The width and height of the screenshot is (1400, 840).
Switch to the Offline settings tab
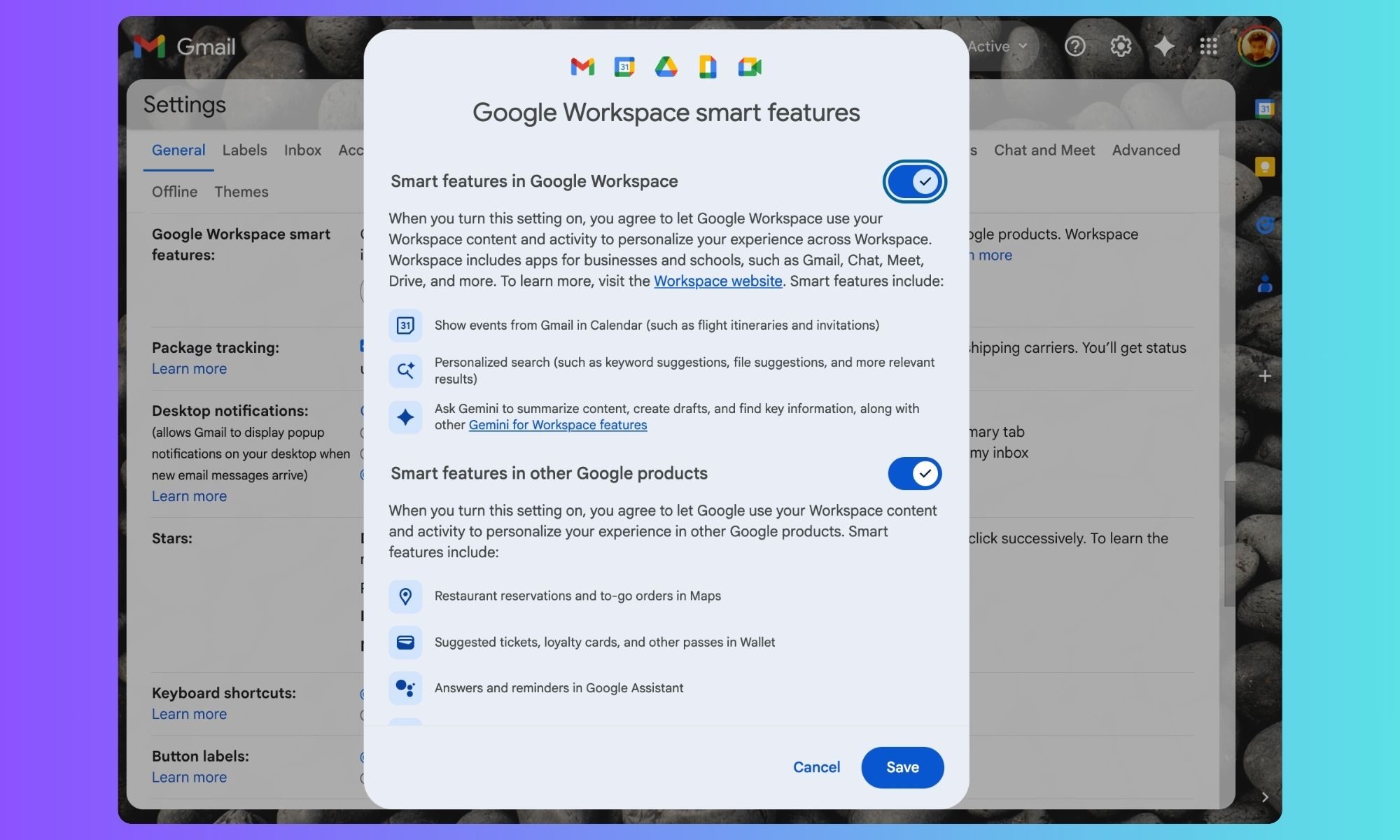click(174, 192)
